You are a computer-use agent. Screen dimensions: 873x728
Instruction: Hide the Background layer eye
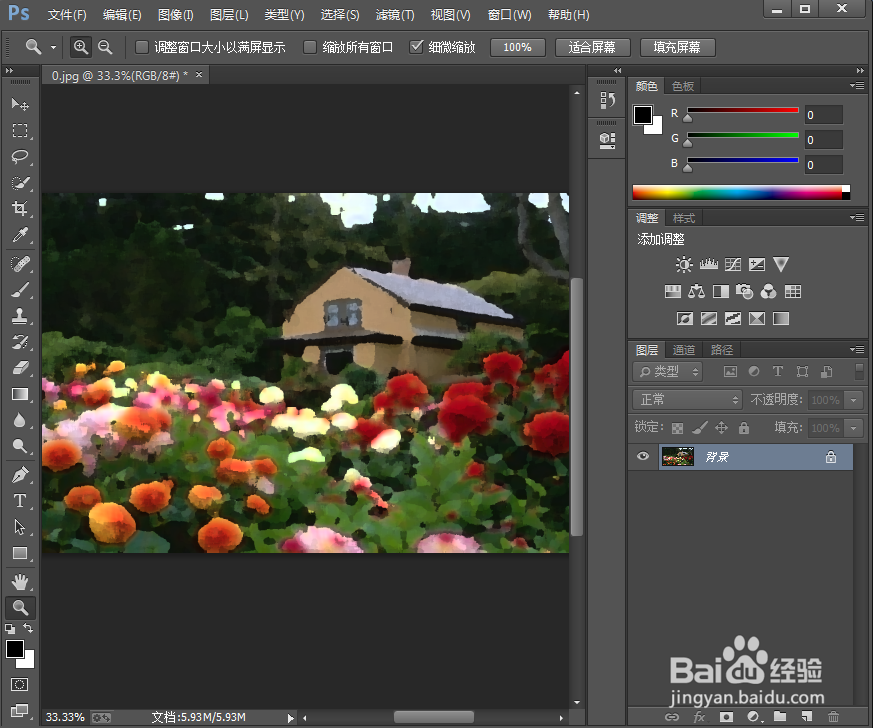point(643,456)
